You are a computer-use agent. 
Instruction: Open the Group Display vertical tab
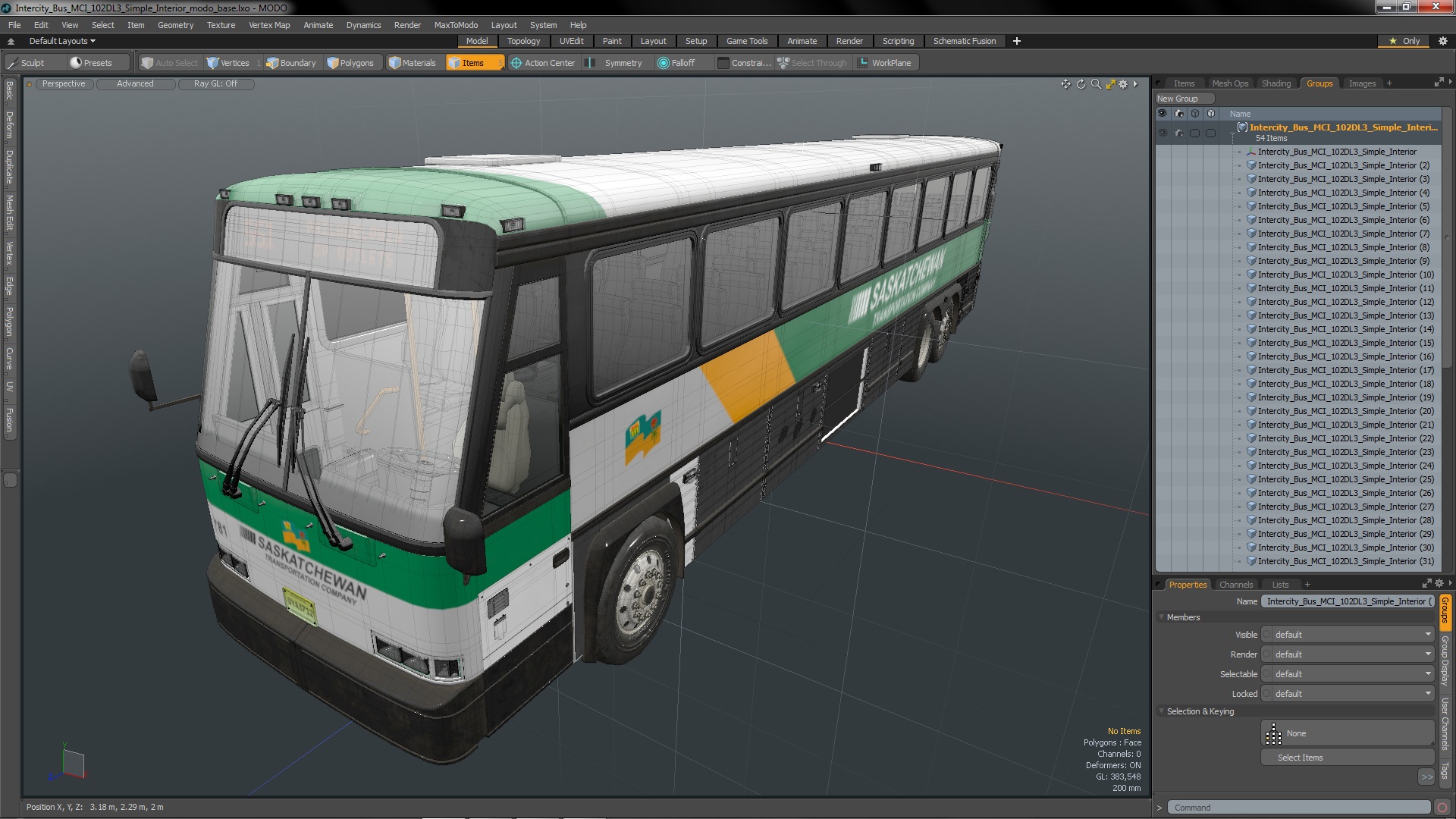click(1445, 661)
